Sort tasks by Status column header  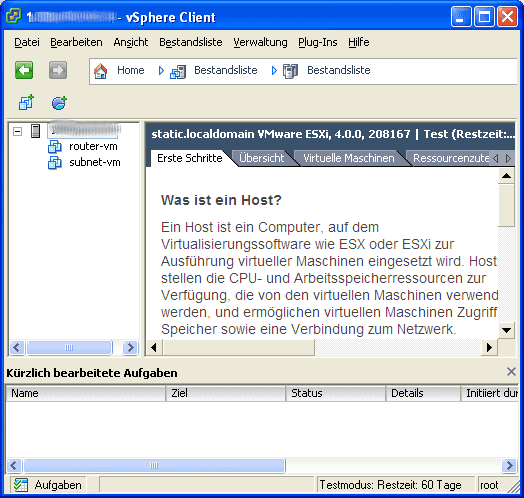336,393
